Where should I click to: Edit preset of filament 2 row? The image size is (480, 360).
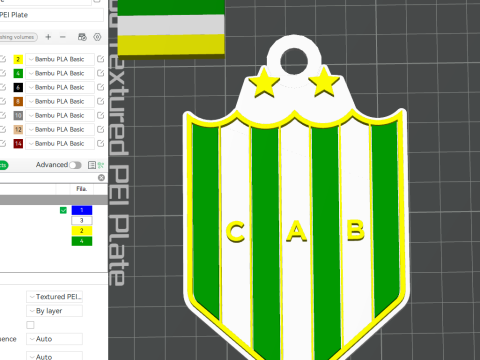point(100,59)
